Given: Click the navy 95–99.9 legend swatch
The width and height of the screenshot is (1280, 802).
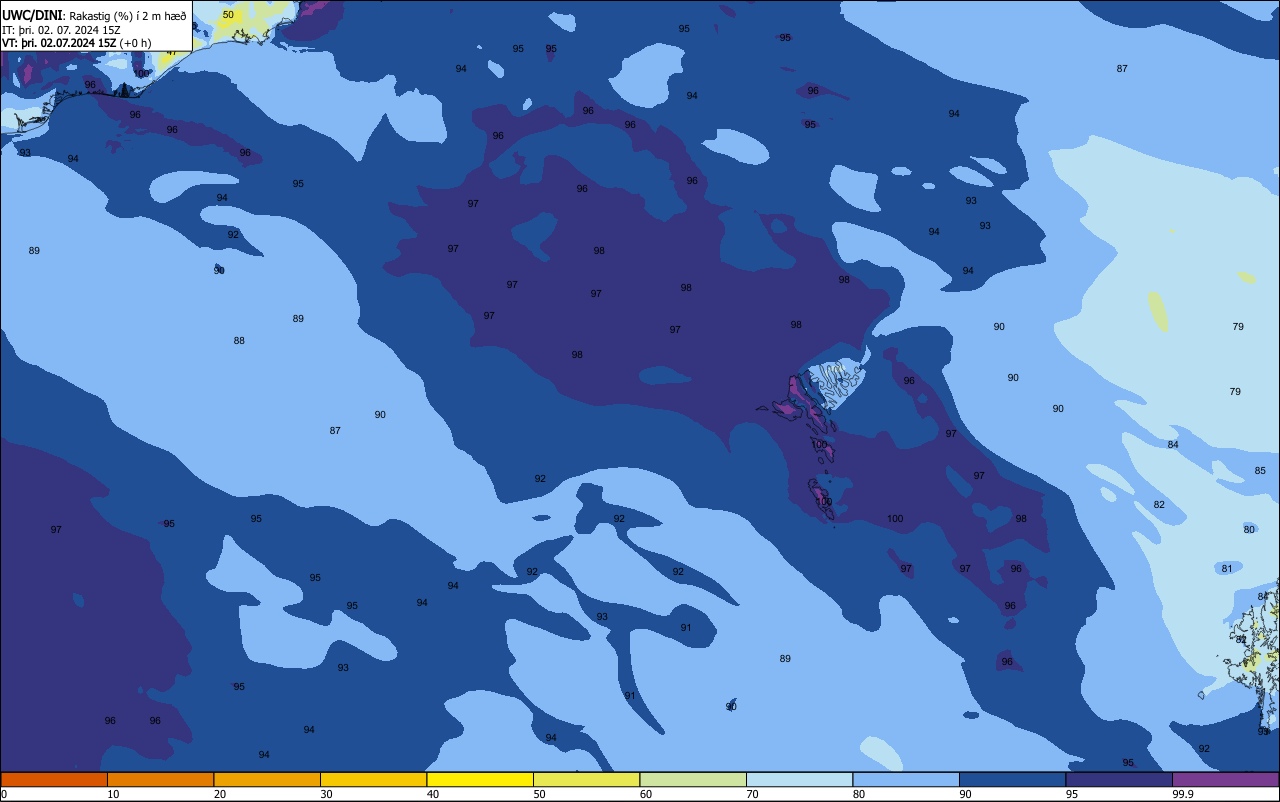Looking at the screenshot, I should click(x=1119, y=779).
